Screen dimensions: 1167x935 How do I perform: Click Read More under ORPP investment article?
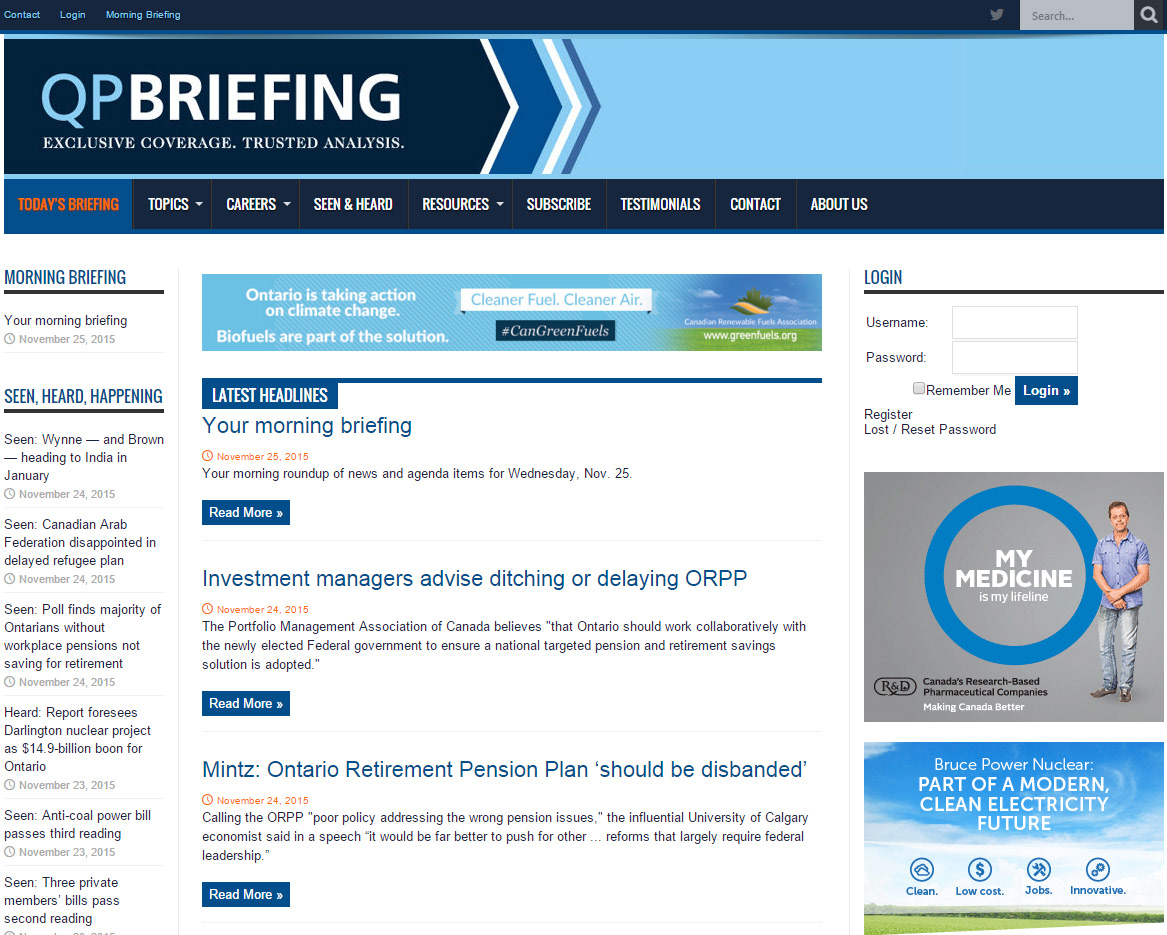coord(245,704)
